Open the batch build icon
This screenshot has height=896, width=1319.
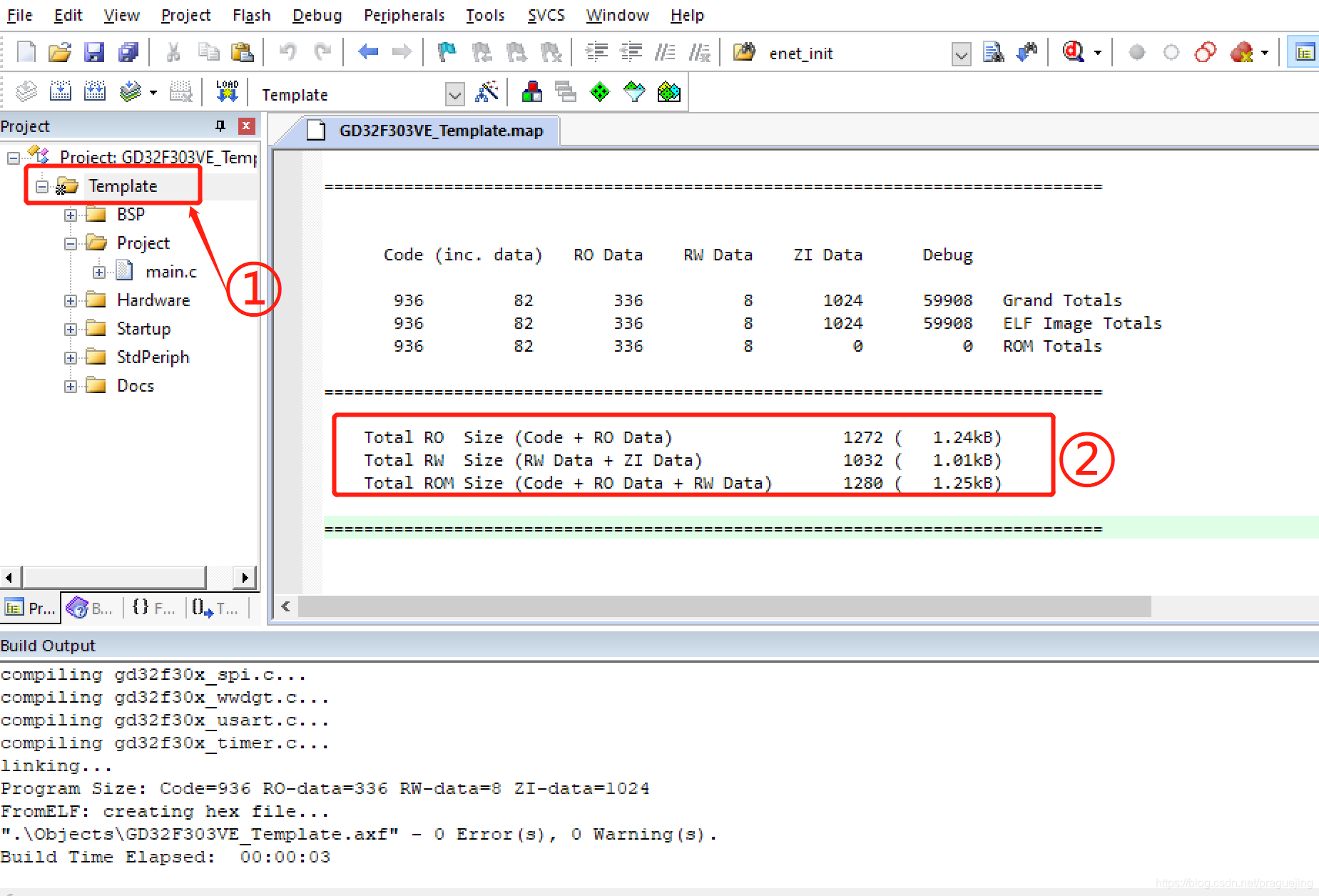click(x=130, y=92)
